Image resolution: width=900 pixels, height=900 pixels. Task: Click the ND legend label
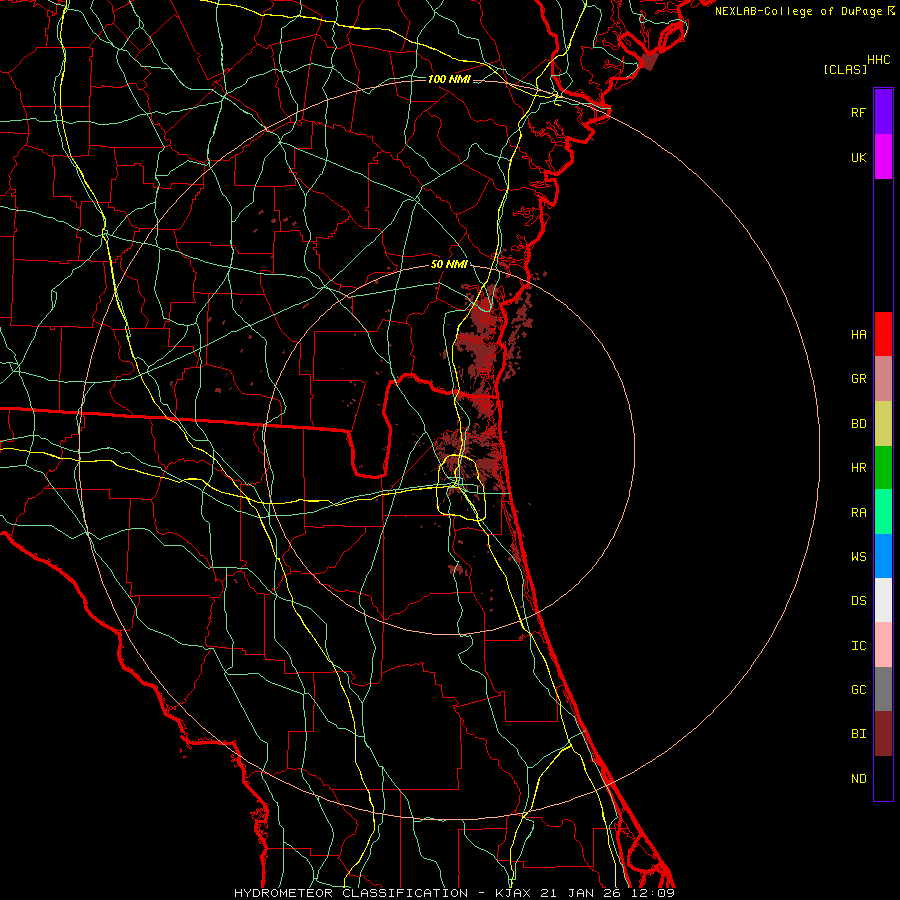pyautogui.click(x=858, y=778)
